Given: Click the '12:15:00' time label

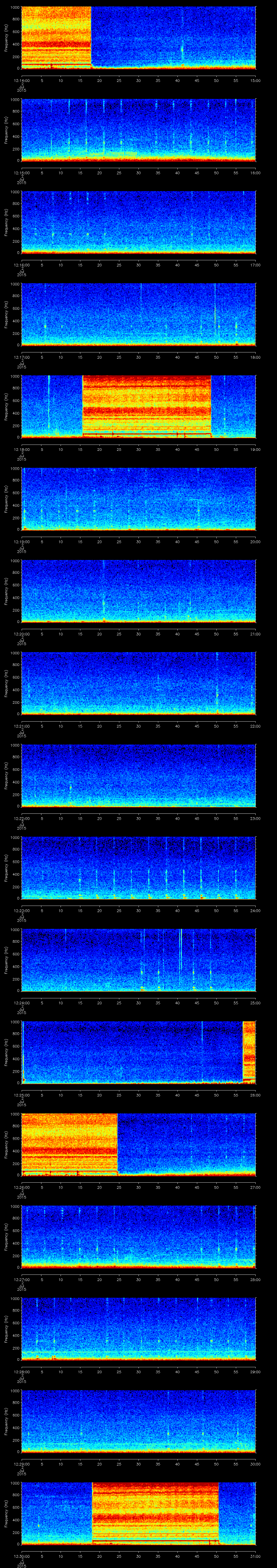Looking at the screenshot, I should 21,173.
